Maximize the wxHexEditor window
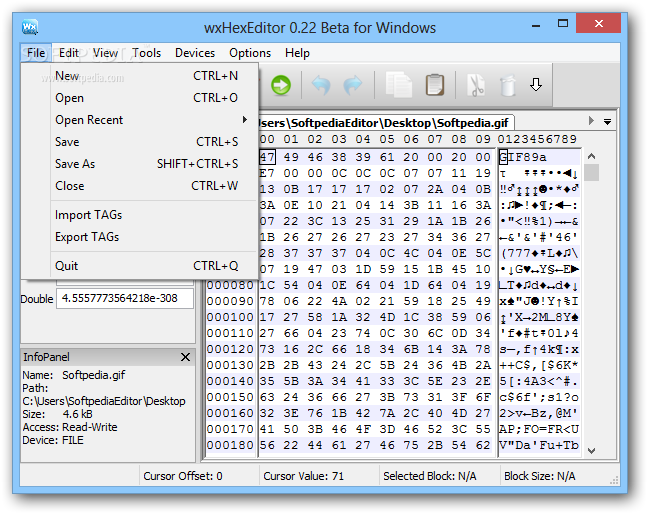This screenshot has width=648, height=514. [563, 24]
